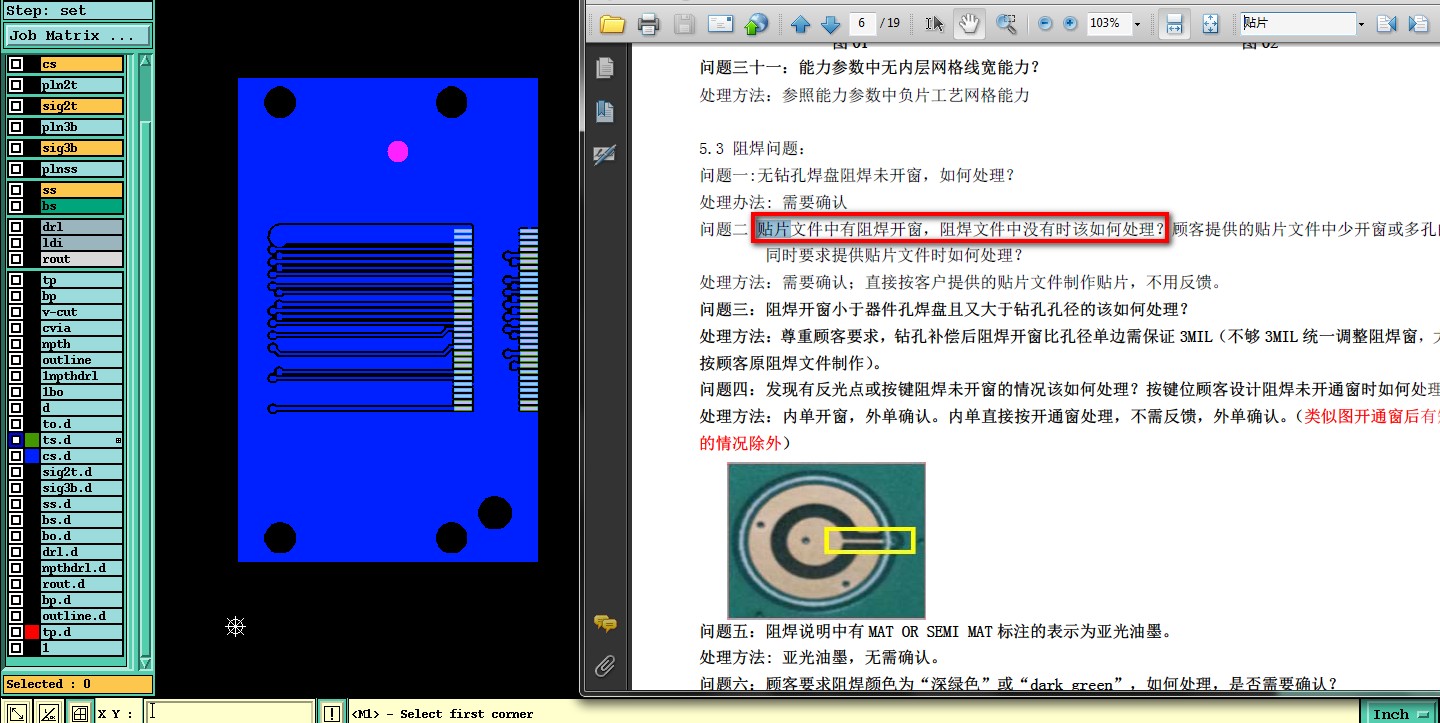Click the green color swatch of ts.d
1440x723 pixels.
point(32,440)
